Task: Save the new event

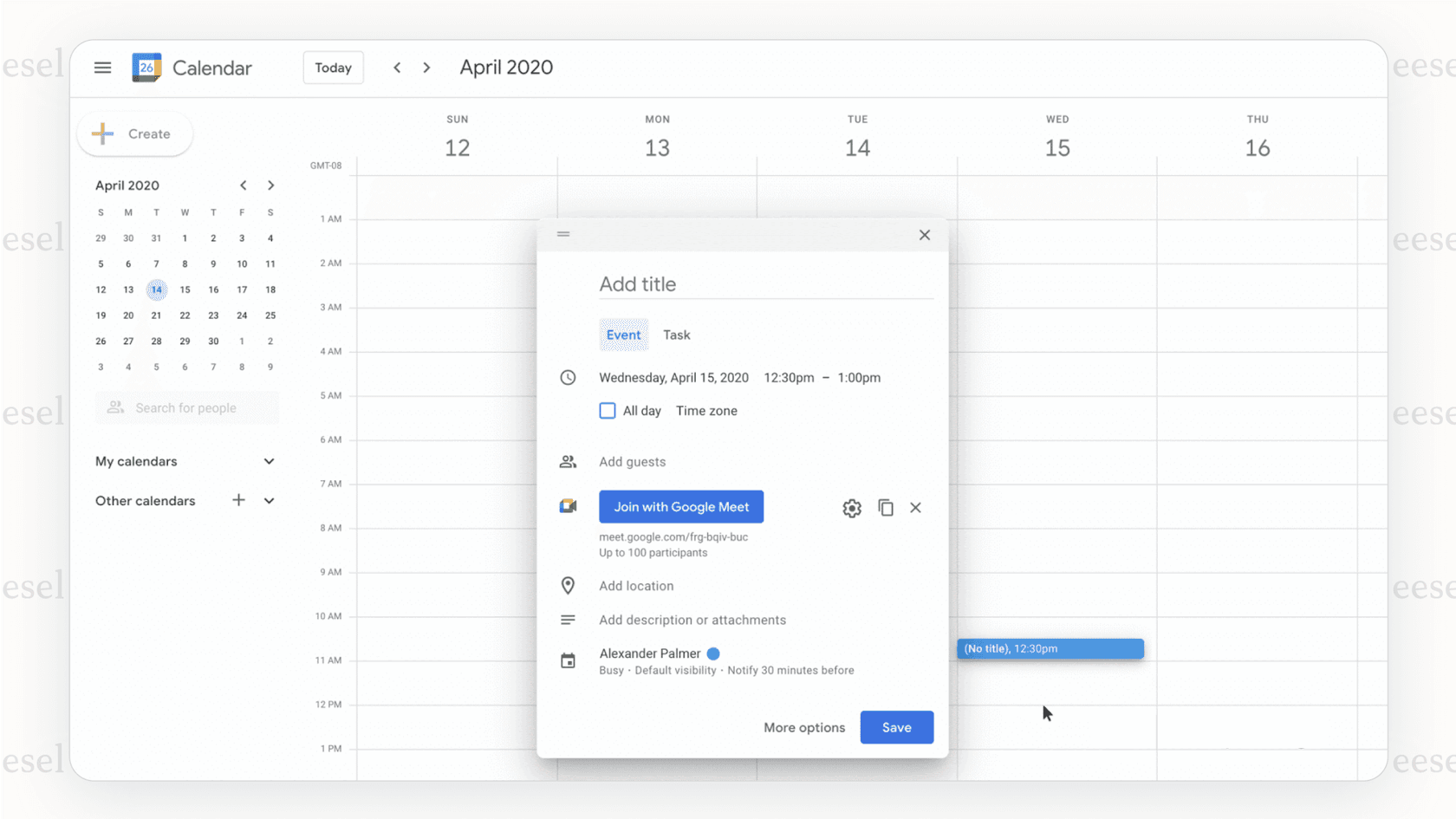Action: click(896, 727)
